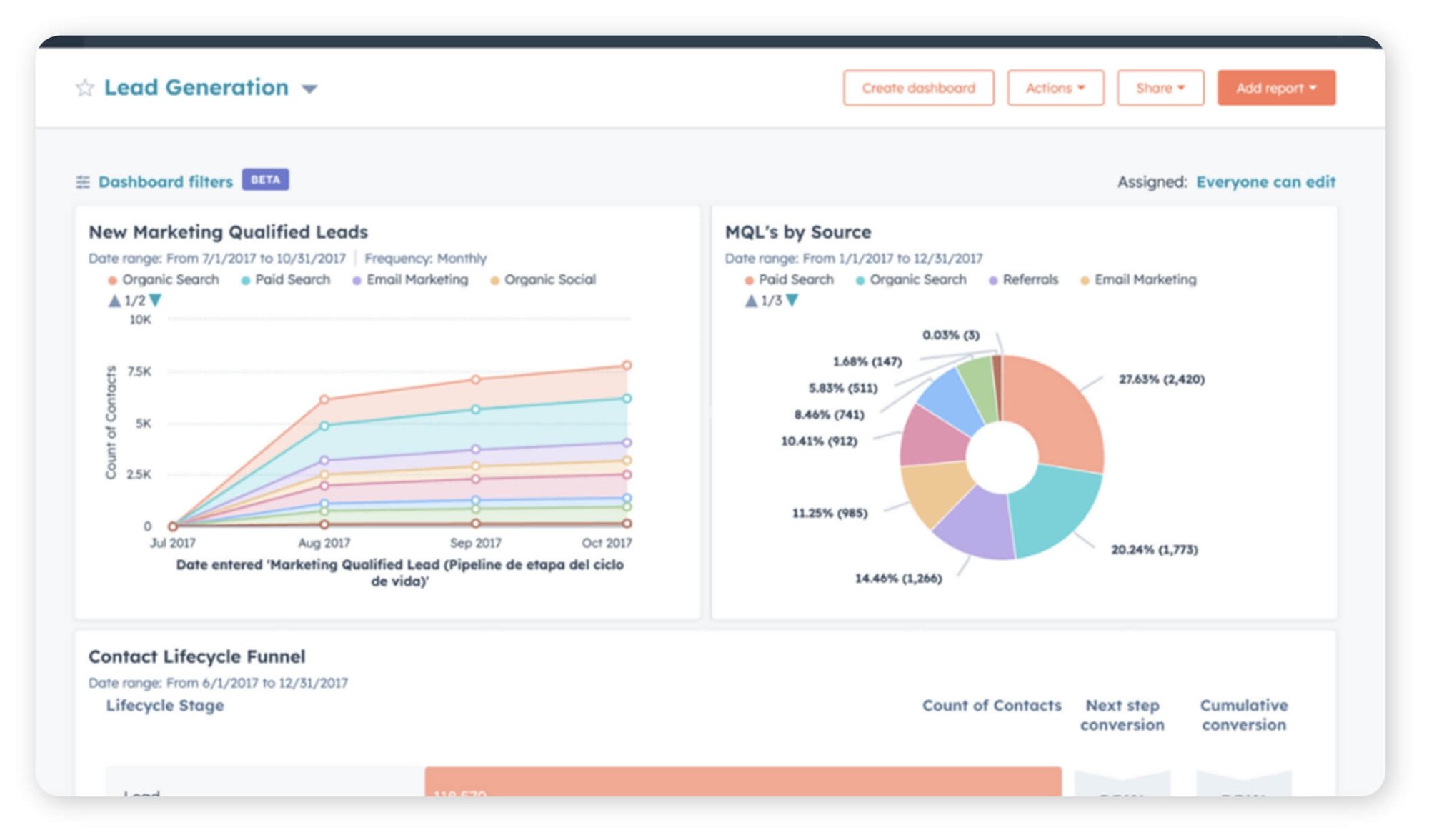Viewport: 1429px width, 840px height.
Task: Toggle Email Marketing in MQL's by Source legend
Action: [1138, 279]
